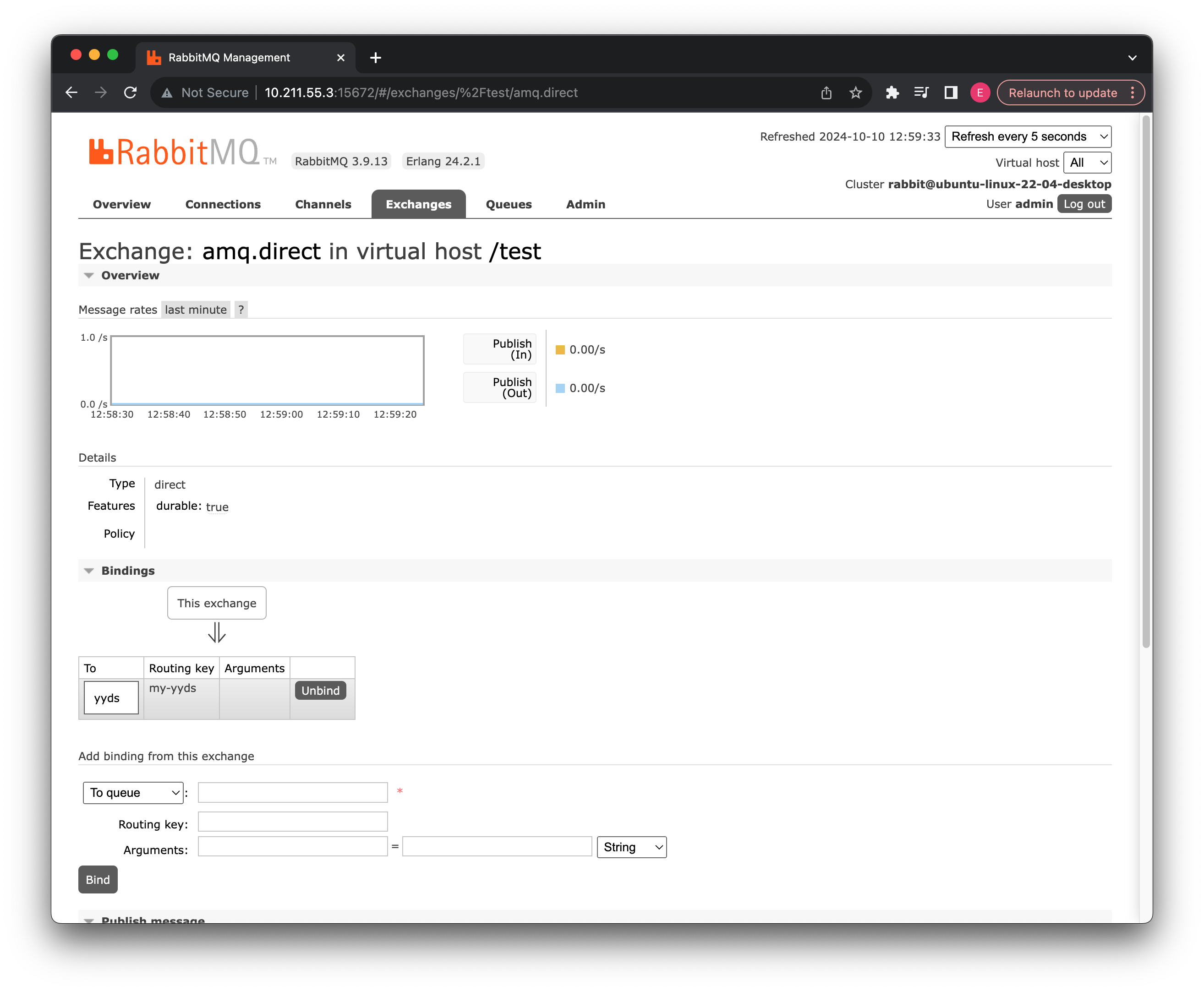The height and width of the screenshot is (991, 1204).
Task: Click the browser reload icon
Action: click(x=130, y=93)
